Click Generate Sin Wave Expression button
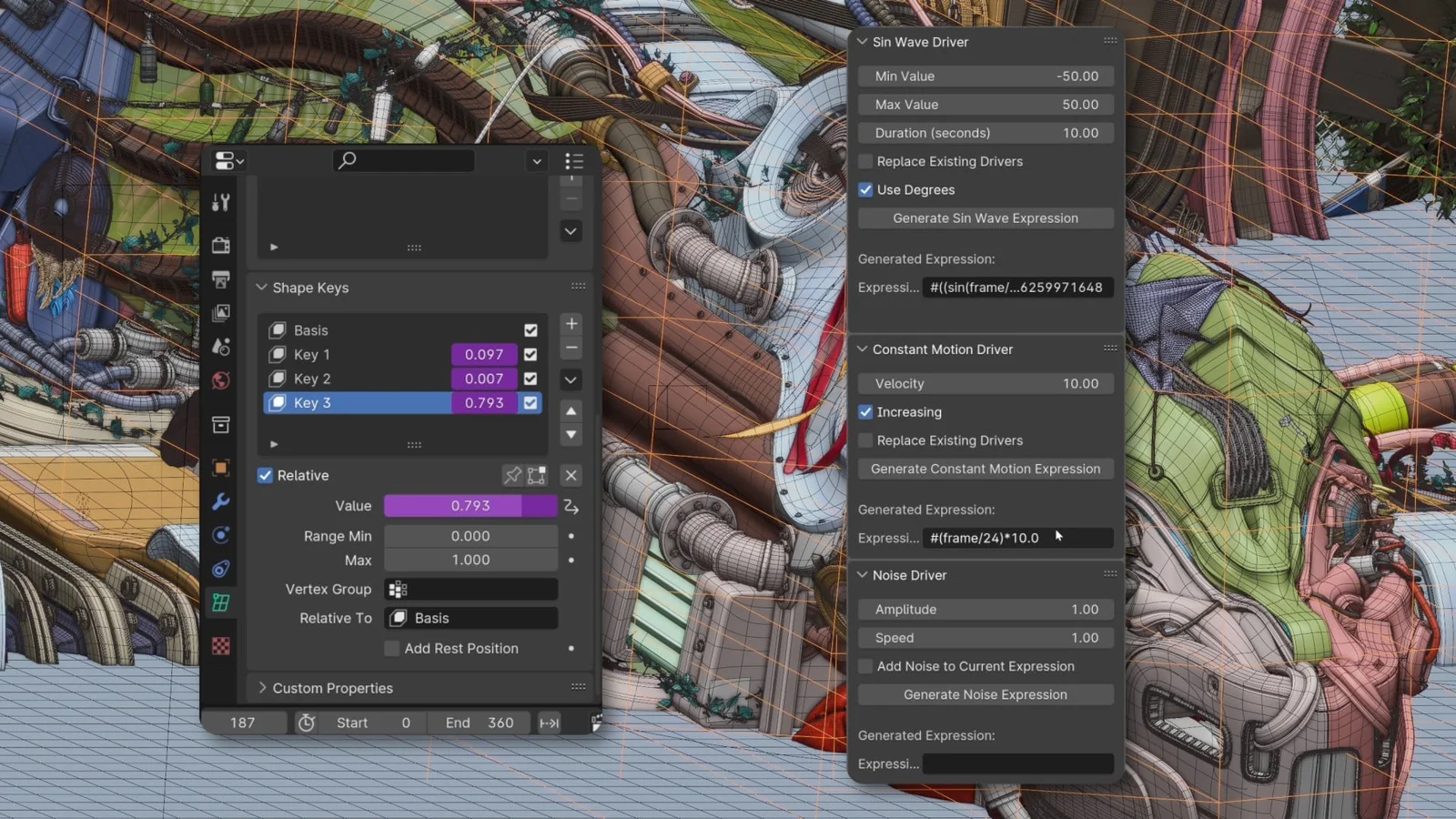Screen dimensions: 1456x819 pos(986,218)
